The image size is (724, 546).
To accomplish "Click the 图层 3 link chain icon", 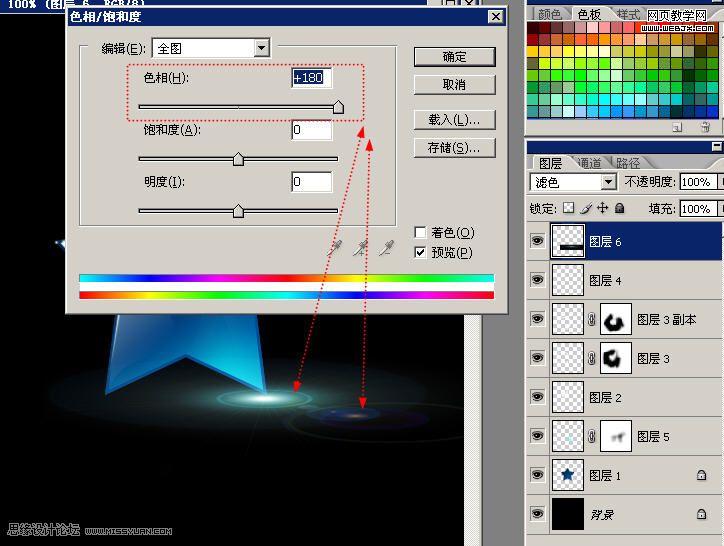I will click(591, 358).
